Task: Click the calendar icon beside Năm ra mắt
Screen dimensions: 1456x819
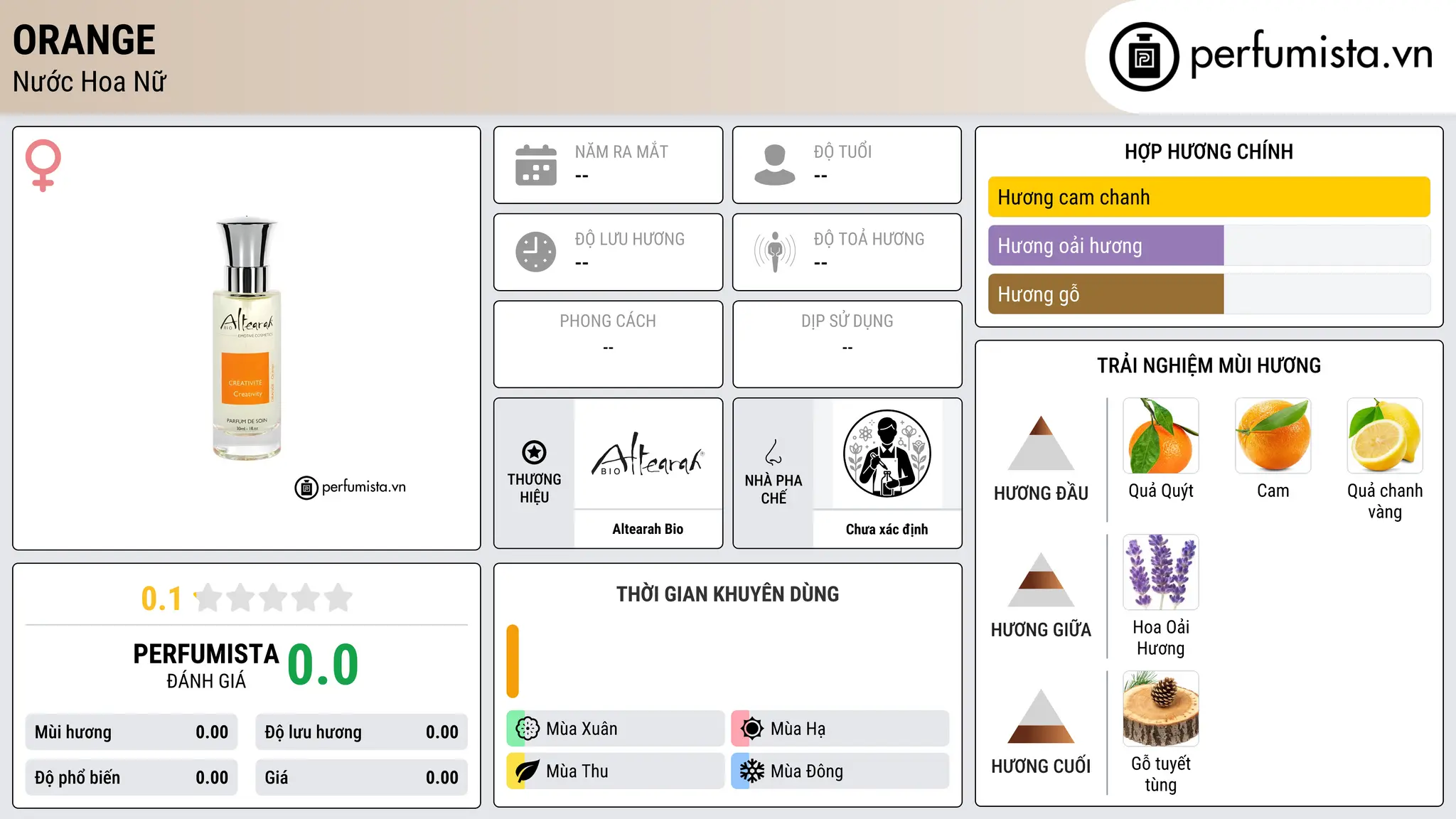Action: [x=536, y=165]
